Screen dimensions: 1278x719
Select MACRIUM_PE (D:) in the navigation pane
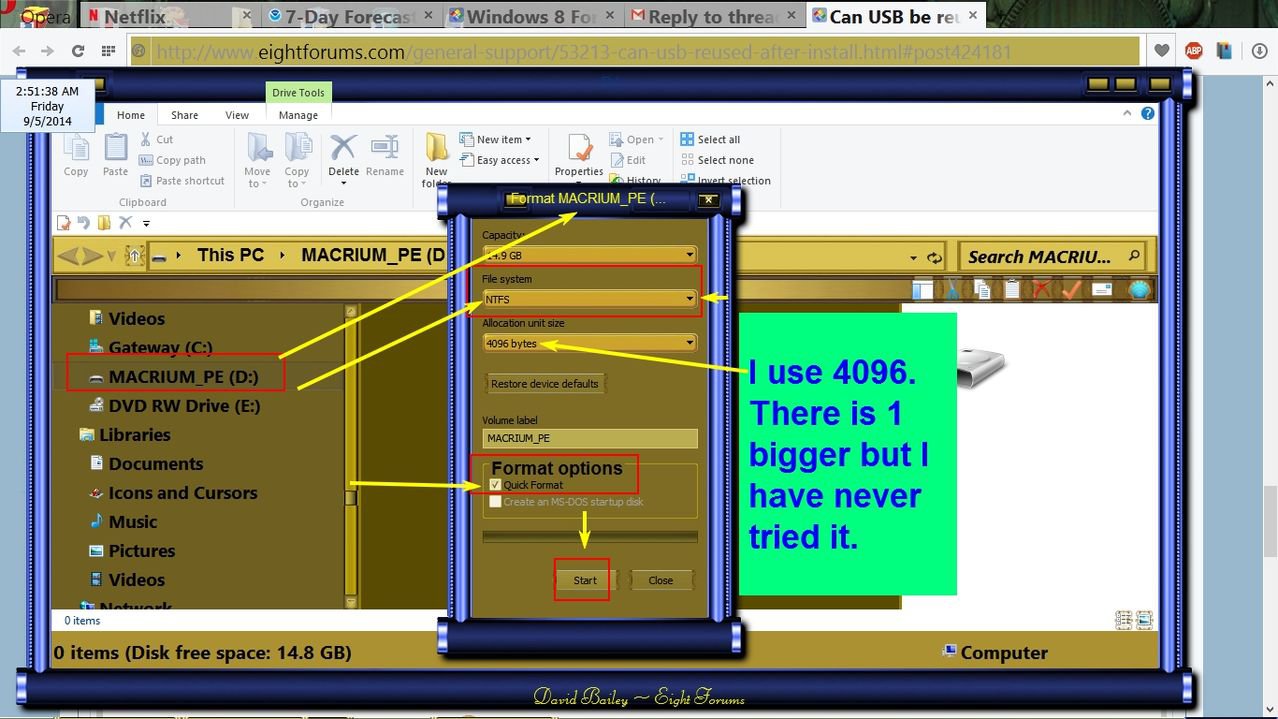[x=176, y=376]
